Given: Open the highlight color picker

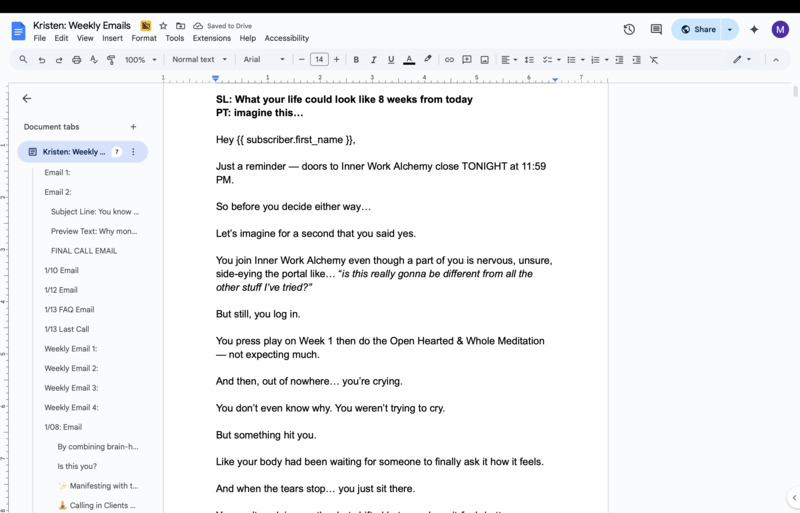Looking at the screenshot, I should tap(428, 59).
